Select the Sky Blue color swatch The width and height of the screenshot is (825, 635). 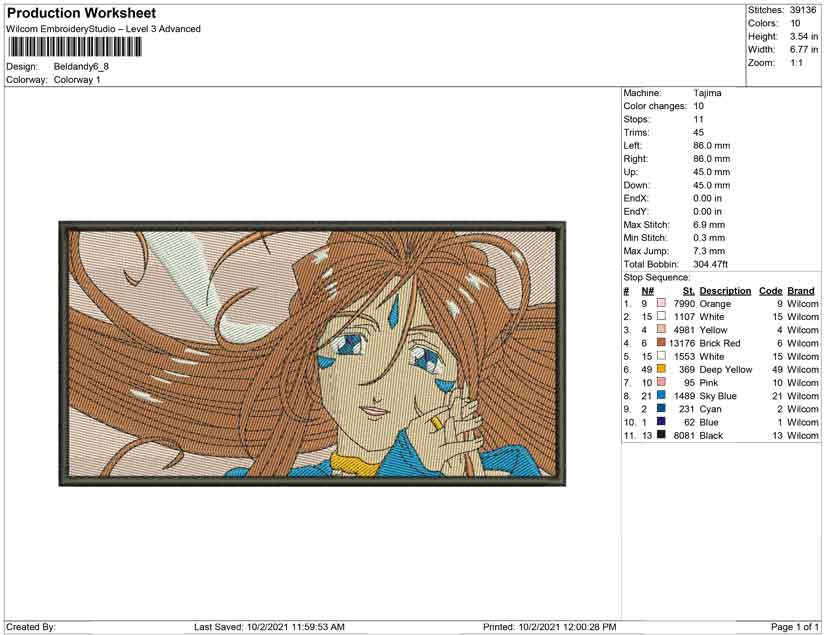coord(661,395)
